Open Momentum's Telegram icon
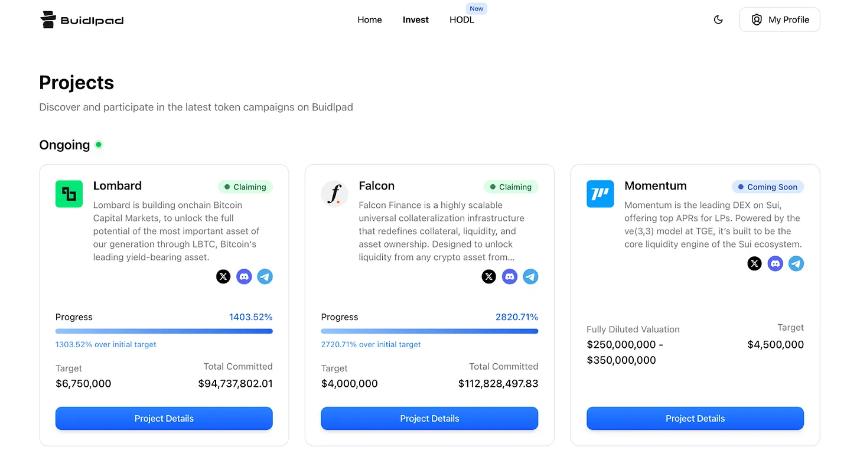The width and height of the screenshot is (860, 473). point(796,264)
